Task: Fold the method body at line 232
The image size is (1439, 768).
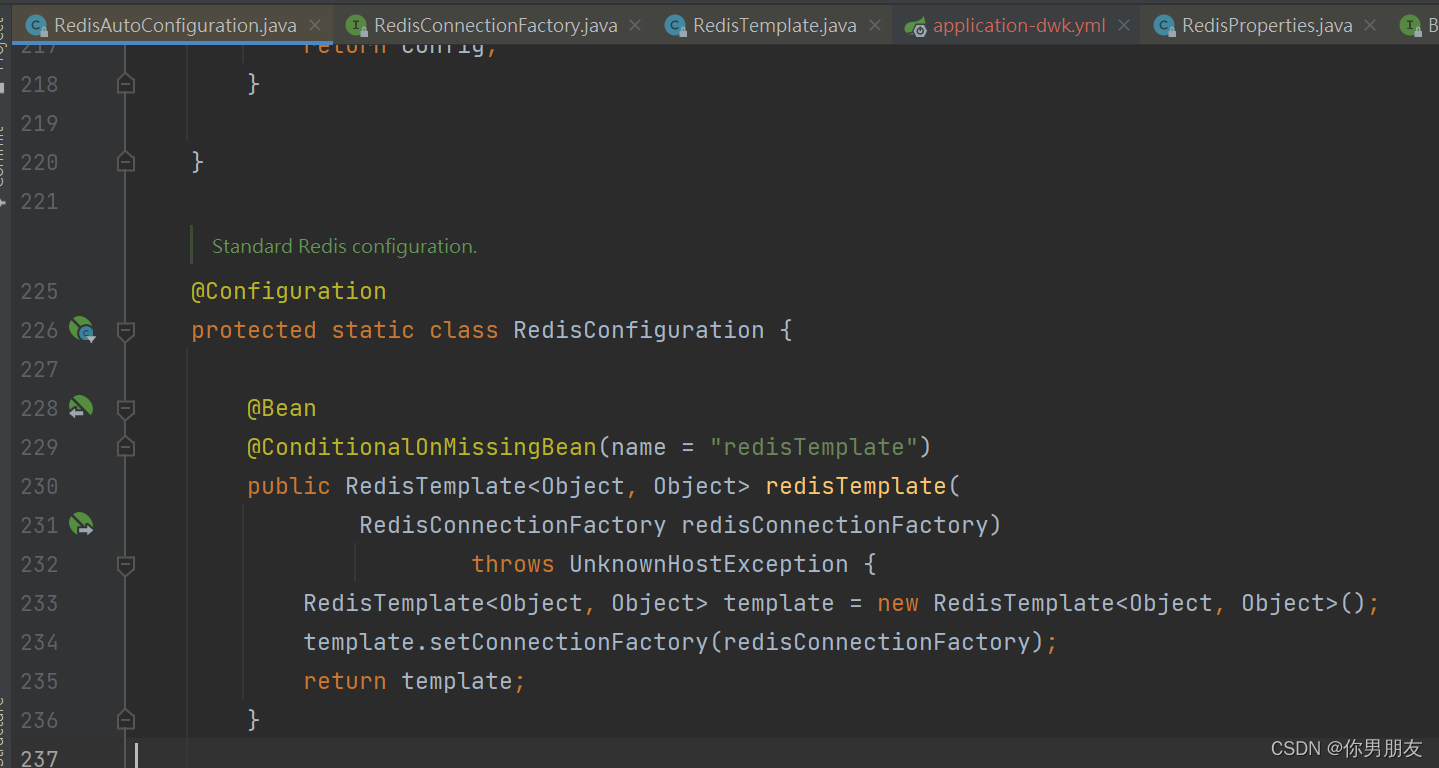Action: click(x=126, y=564)
